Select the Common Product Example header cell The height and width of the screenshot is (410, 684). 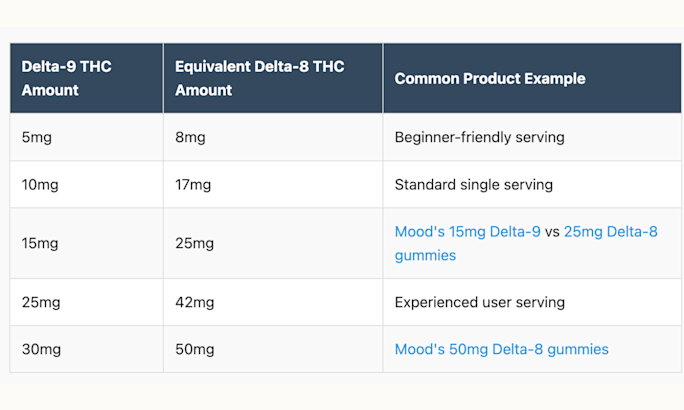[x=490, y=78]
